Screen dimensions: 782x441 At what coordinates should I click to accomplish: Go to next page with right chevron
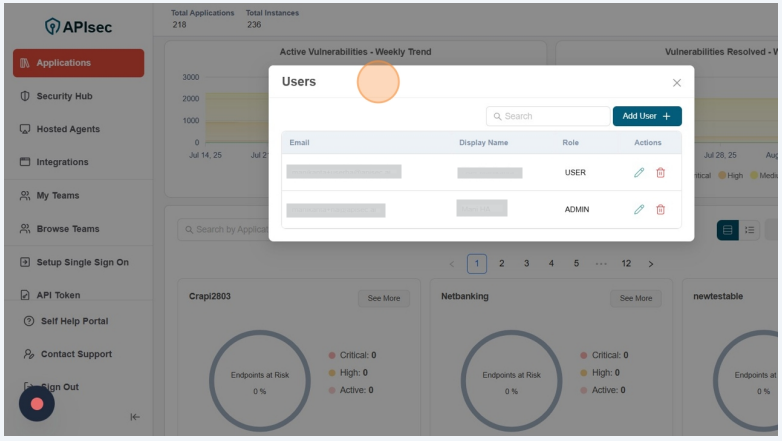pyautogui.click(x=651, y=264)
